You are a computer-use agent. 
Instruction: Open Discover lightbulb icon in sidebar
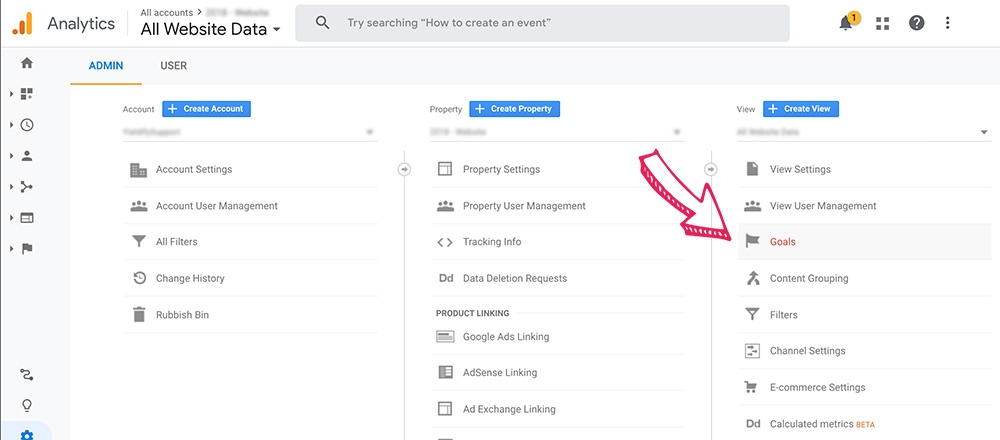click(27, 406)
